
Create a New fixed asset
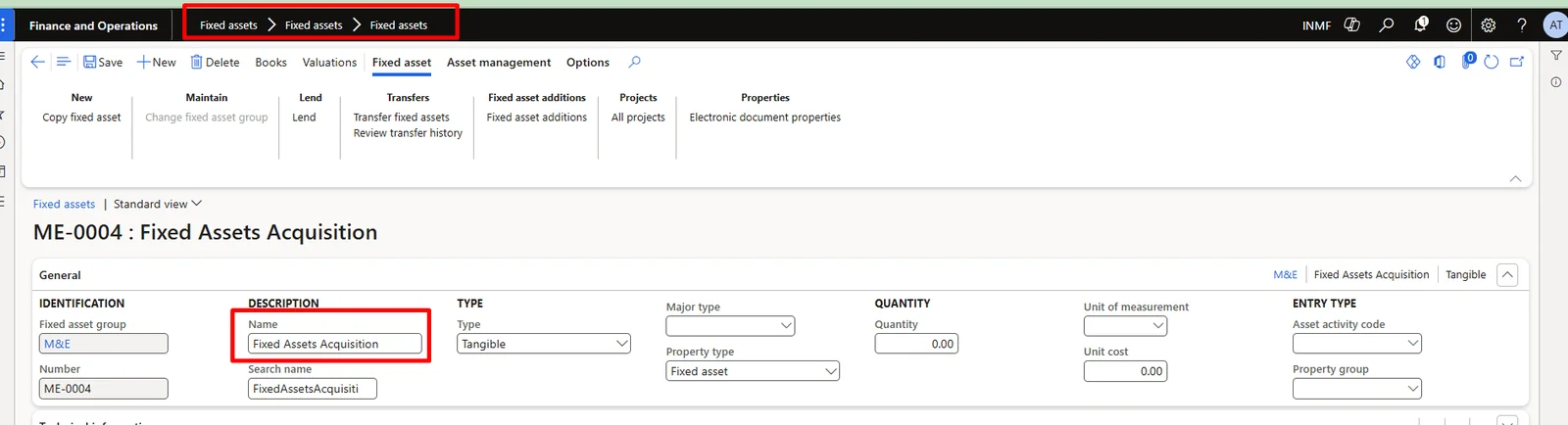157,62
